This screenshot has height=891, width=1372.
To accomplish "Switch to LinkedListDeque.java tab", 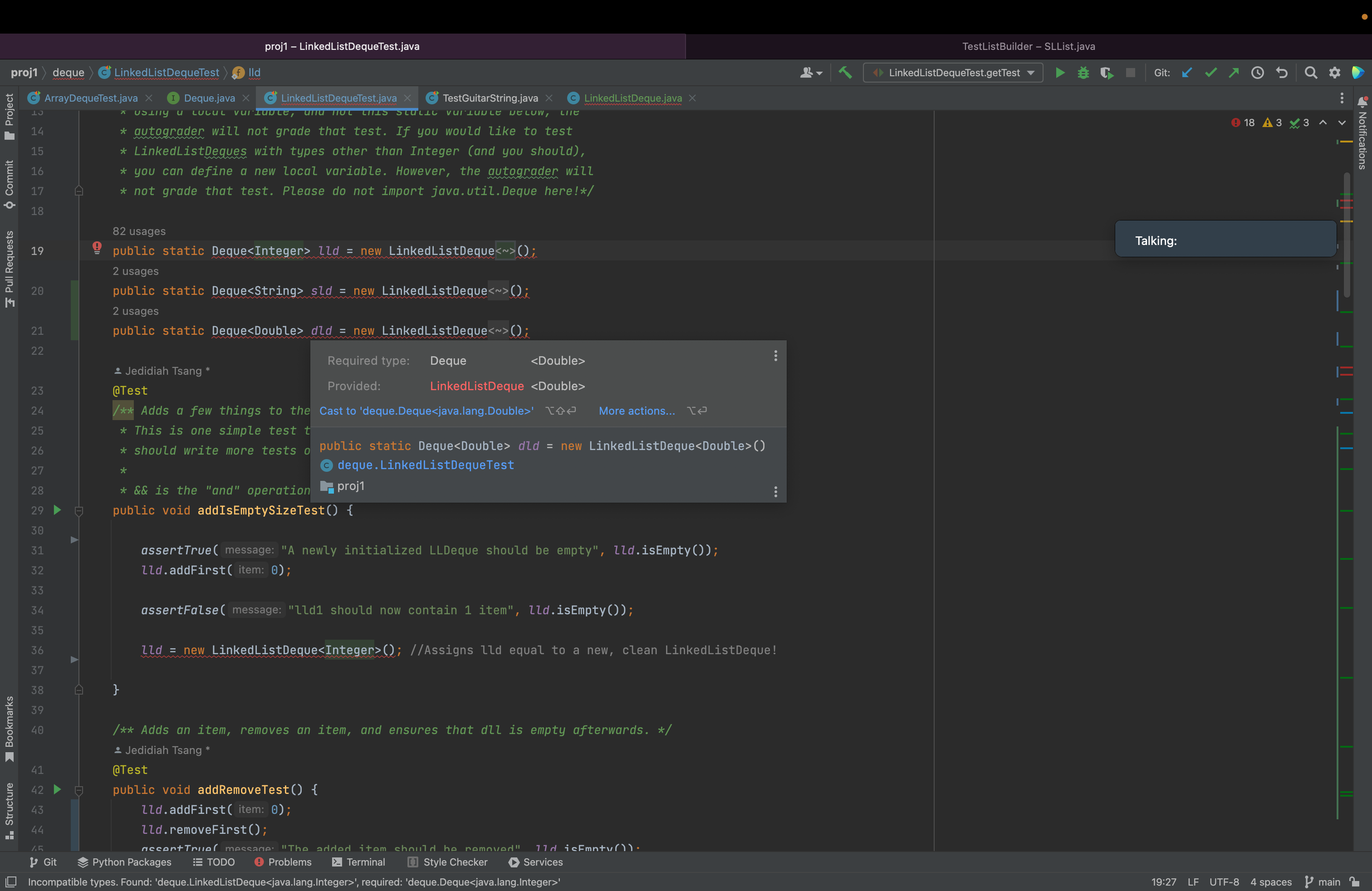I will click(632, 98).
